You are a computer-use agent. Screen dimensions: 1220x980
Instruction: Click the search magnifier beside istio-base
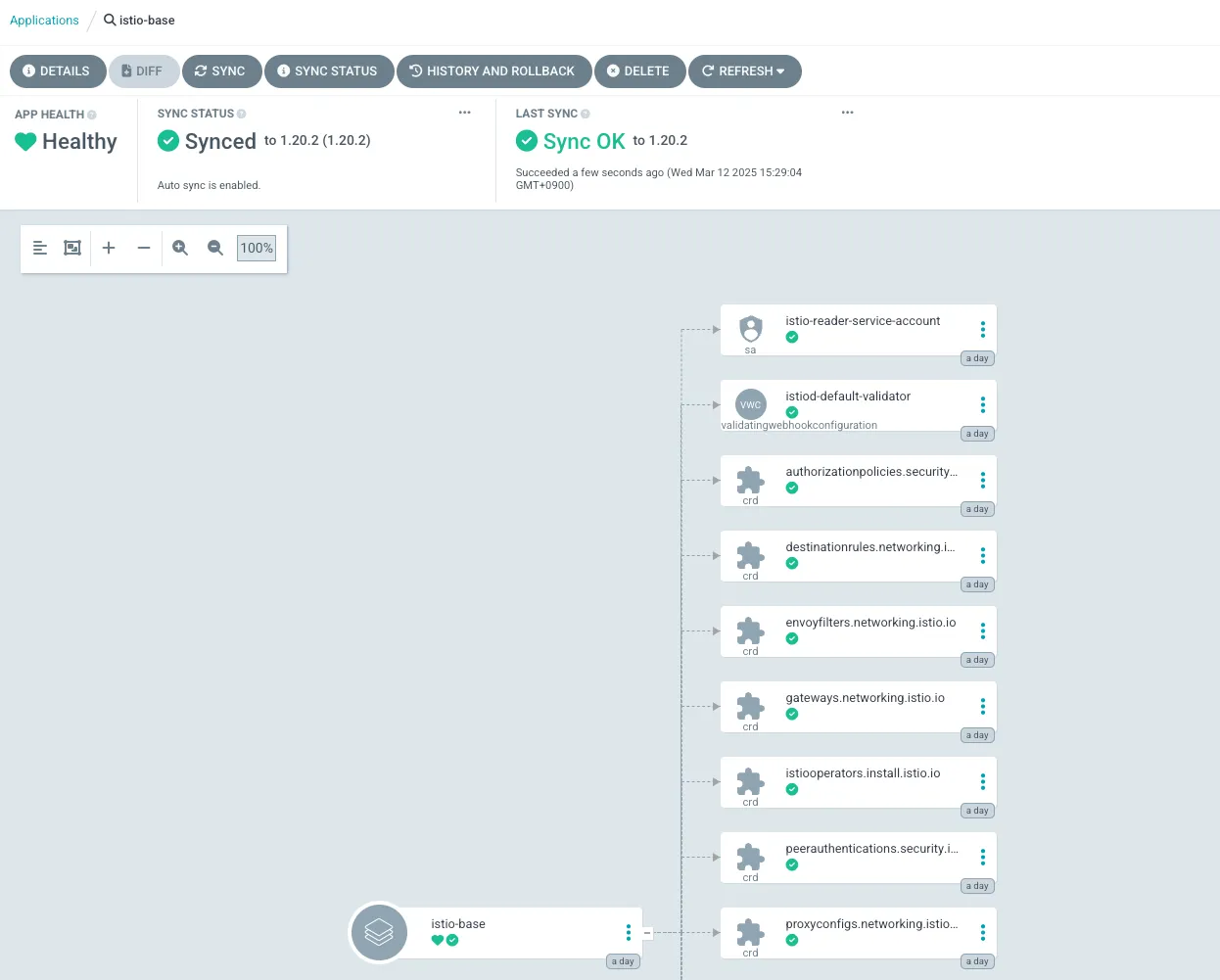coord(110,20)
